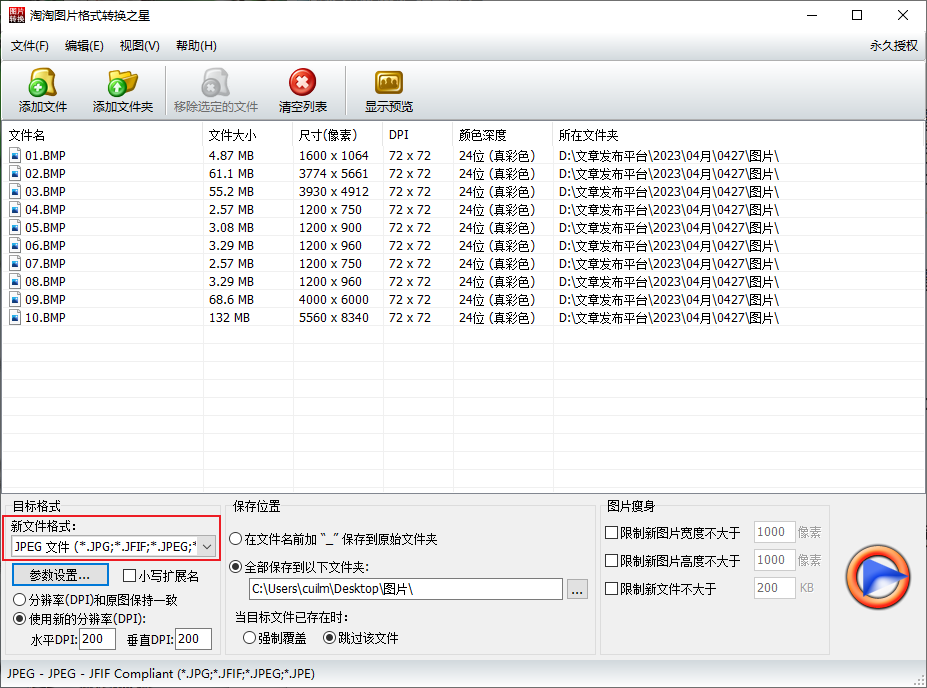Viewport: 927px width, 688px height.
Task: Click the JPEG format status bar text
Action: pos(161,674)
